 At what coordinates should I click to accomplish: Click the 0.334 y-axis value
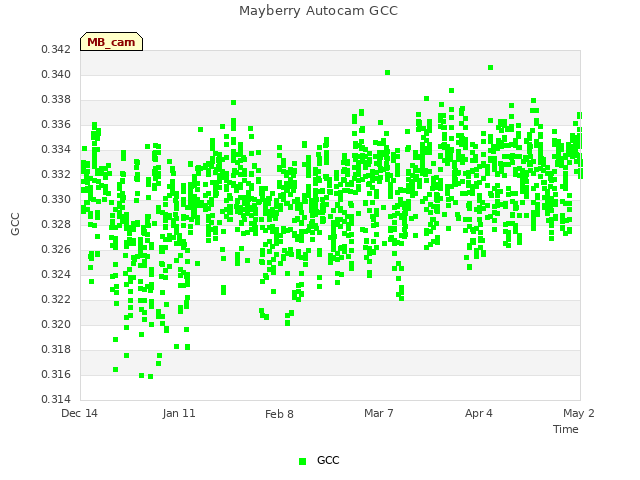(56, 150)
